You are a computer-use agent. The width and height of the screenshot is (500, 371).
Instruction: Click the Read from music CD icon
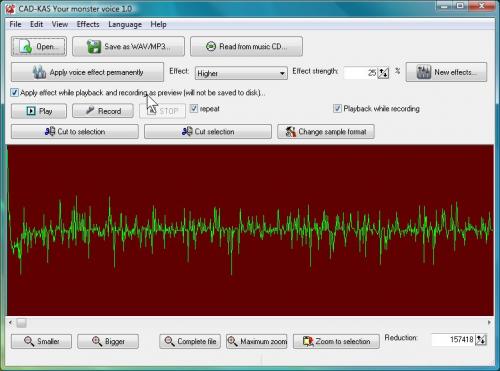tap(211, 46)
